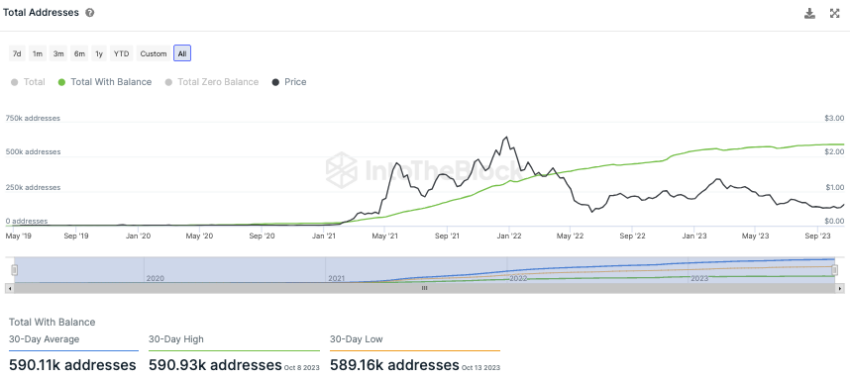Hide the Price series
The image size is (850, 379).
click(x=289, y=82)
